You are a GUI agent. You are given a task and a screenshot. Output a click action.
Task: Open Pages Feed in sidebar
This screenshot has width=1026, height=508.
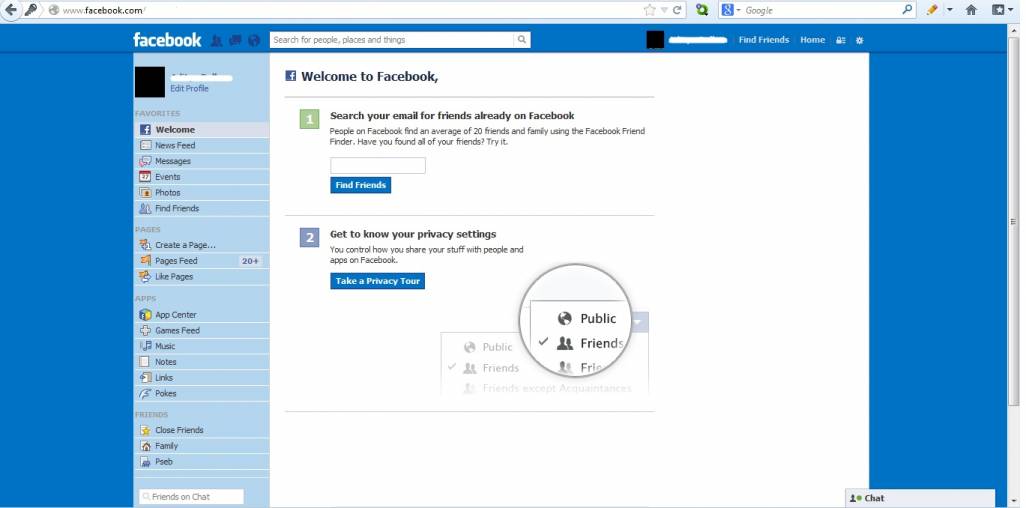pos(202,261)
